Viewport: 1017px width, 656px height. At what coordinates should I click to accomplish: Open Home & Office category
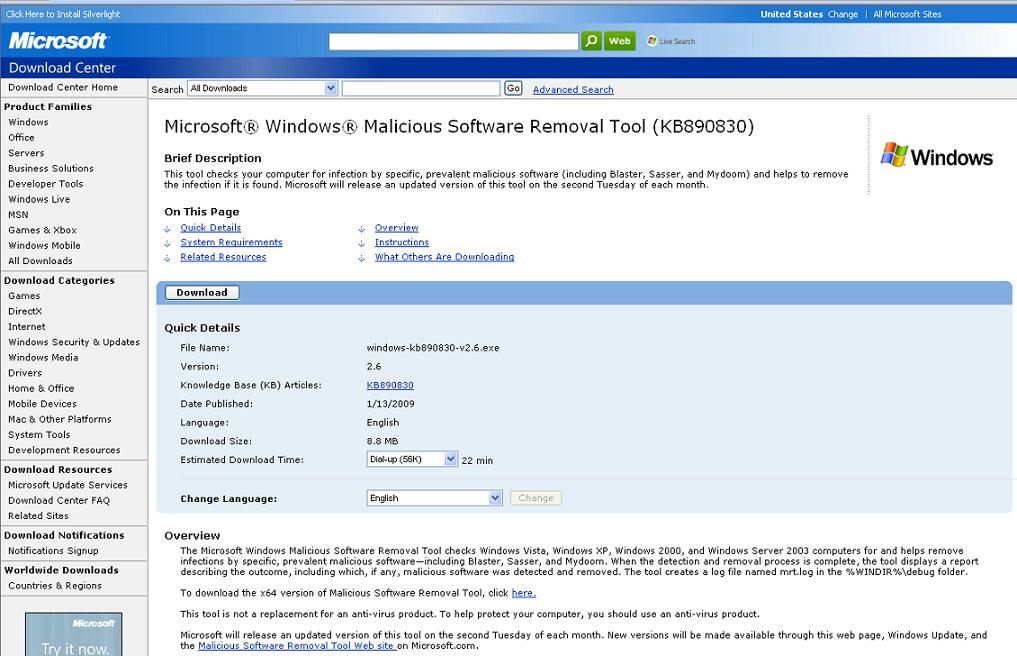point(41,389)
